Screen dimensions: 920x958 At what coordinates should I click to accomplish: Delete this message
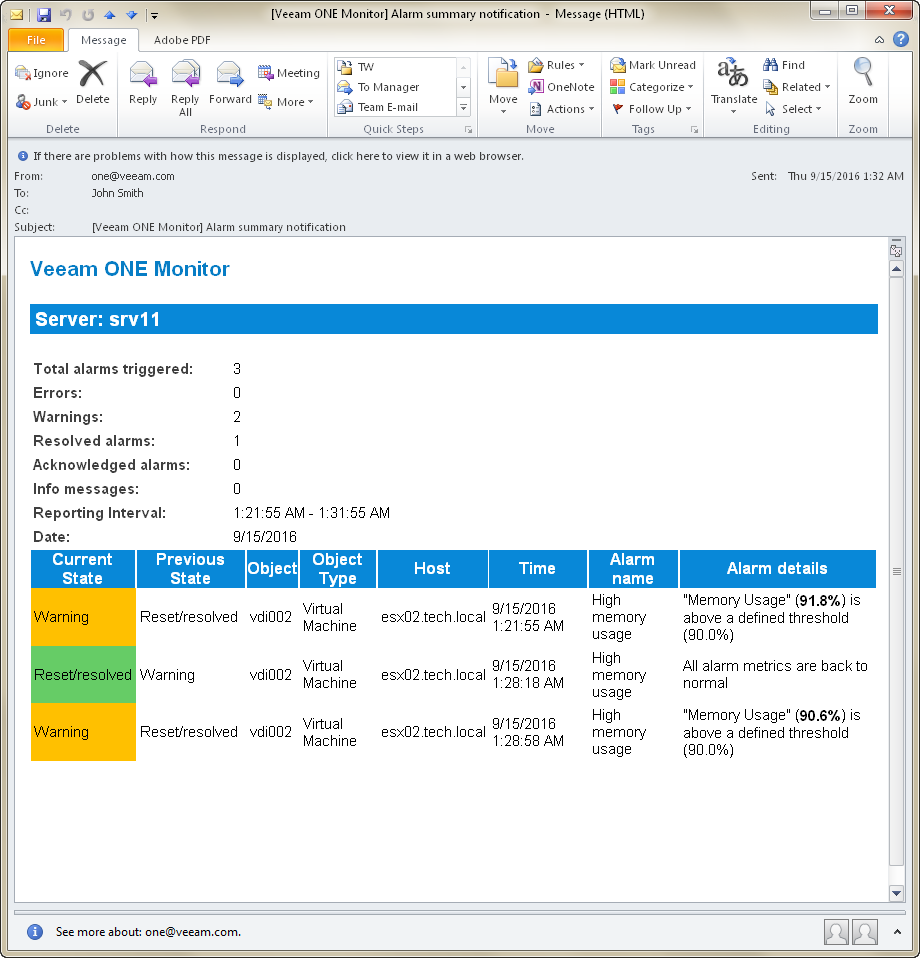[92, 82]
